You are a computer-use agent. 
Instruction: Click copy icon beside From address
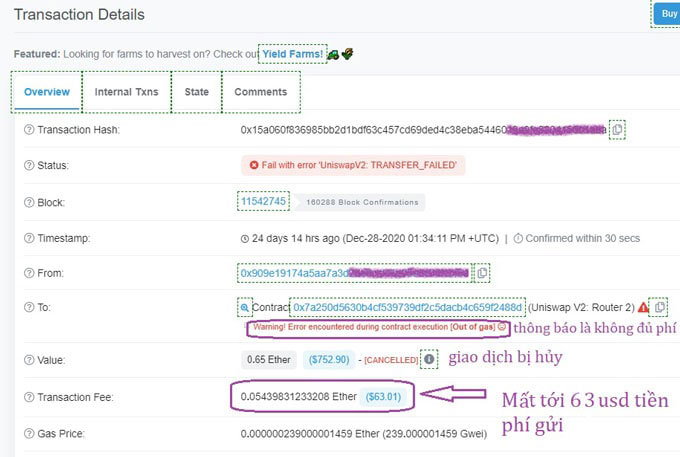(482, 273)
